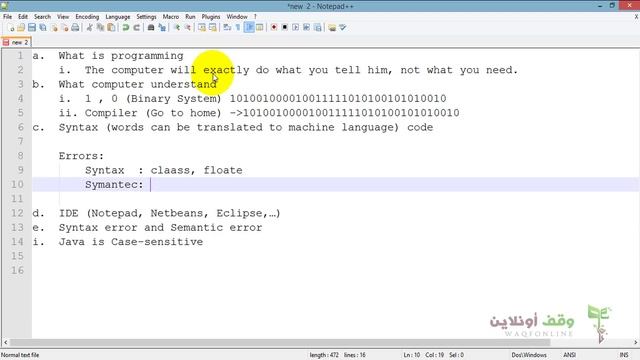The image size is (640, 360).
Task: Open the ? help menu
Action: click(255, 17)
